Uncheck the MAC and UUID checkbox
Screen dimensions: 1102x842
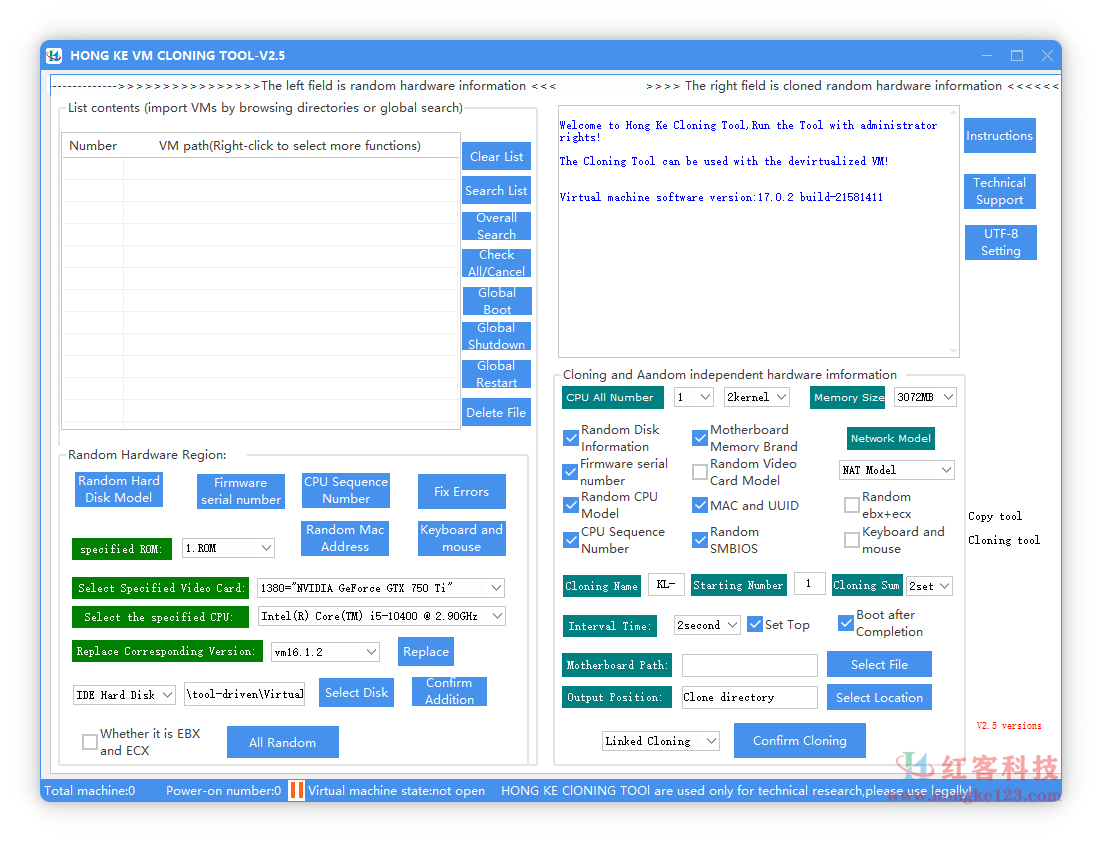(700, 505)
